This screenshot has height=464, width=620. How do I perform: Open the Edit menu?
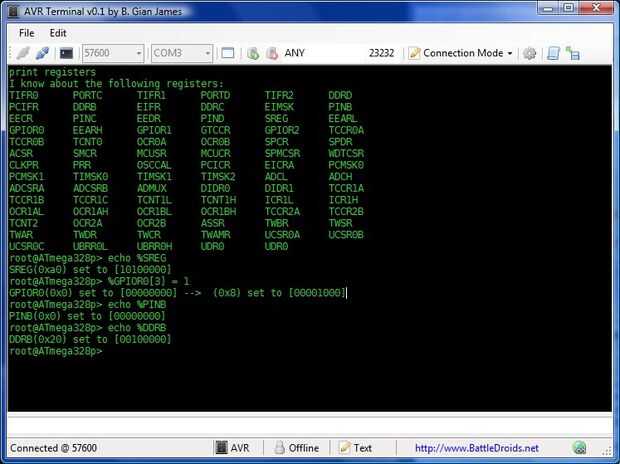[58, 33]
